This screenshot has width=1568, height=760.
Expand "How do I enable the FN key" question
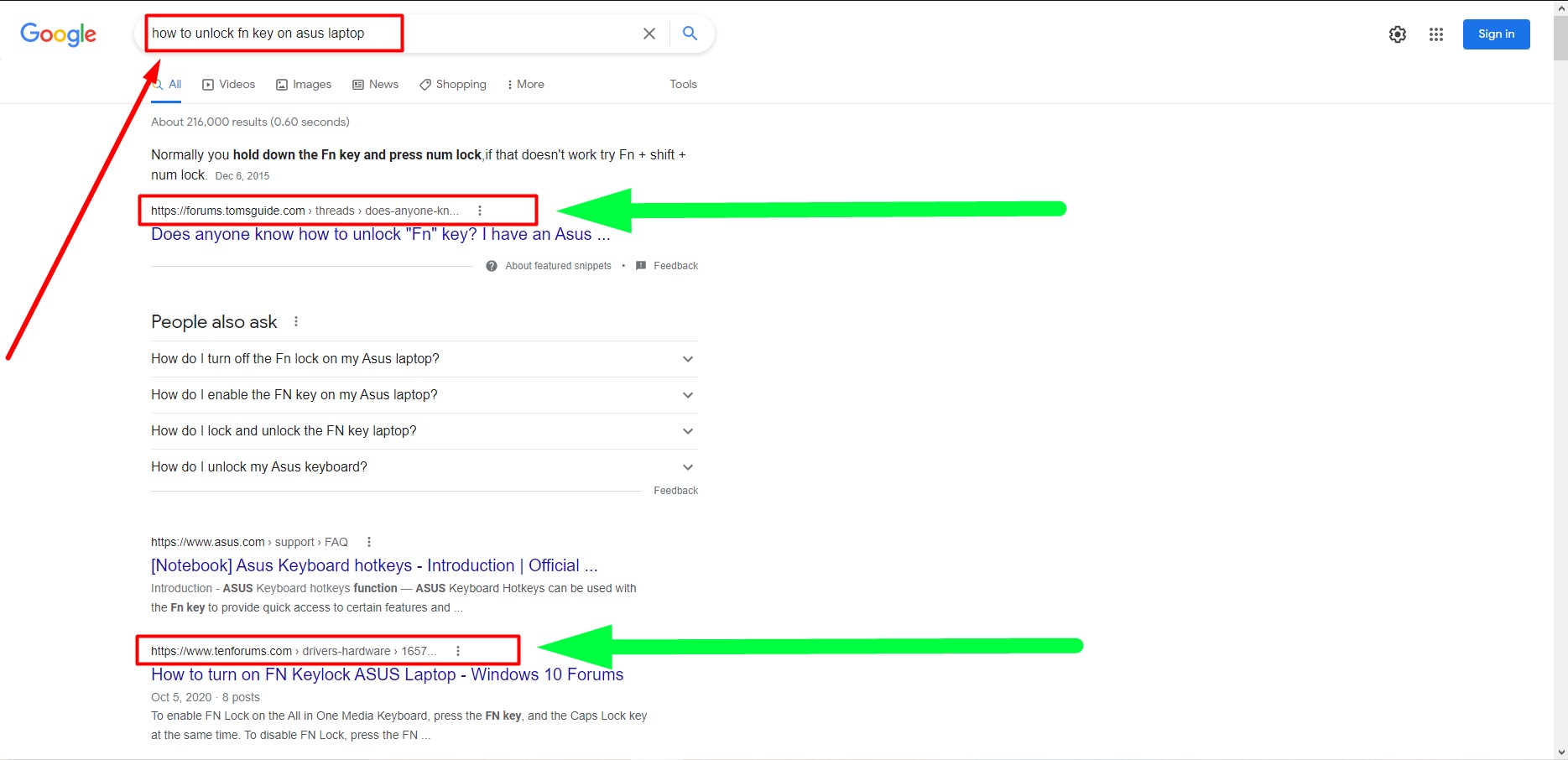(687, 395)
